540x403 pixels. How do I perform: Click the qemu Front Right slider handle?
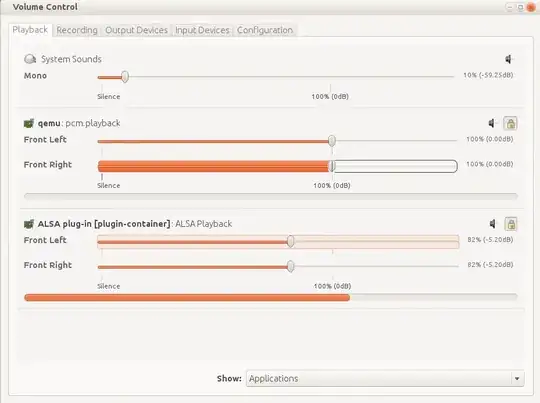[x=332, y=166]
